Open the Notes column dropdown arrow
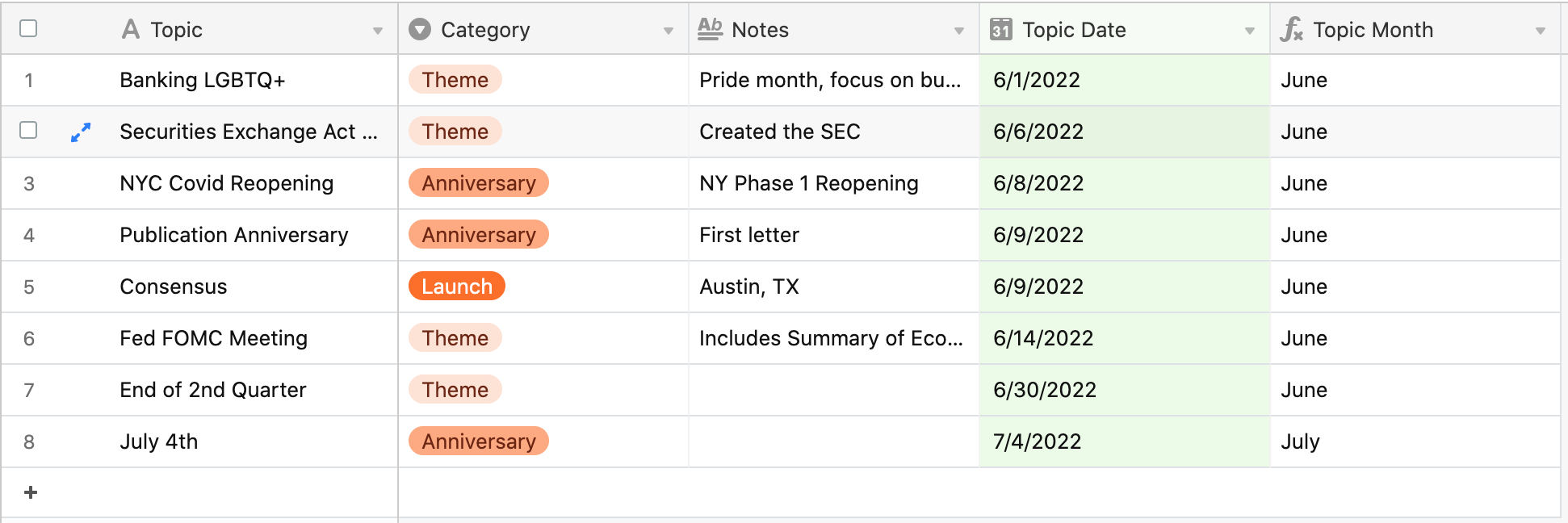The width and height of the screenshot is (1568, 523). click(958, 31)
